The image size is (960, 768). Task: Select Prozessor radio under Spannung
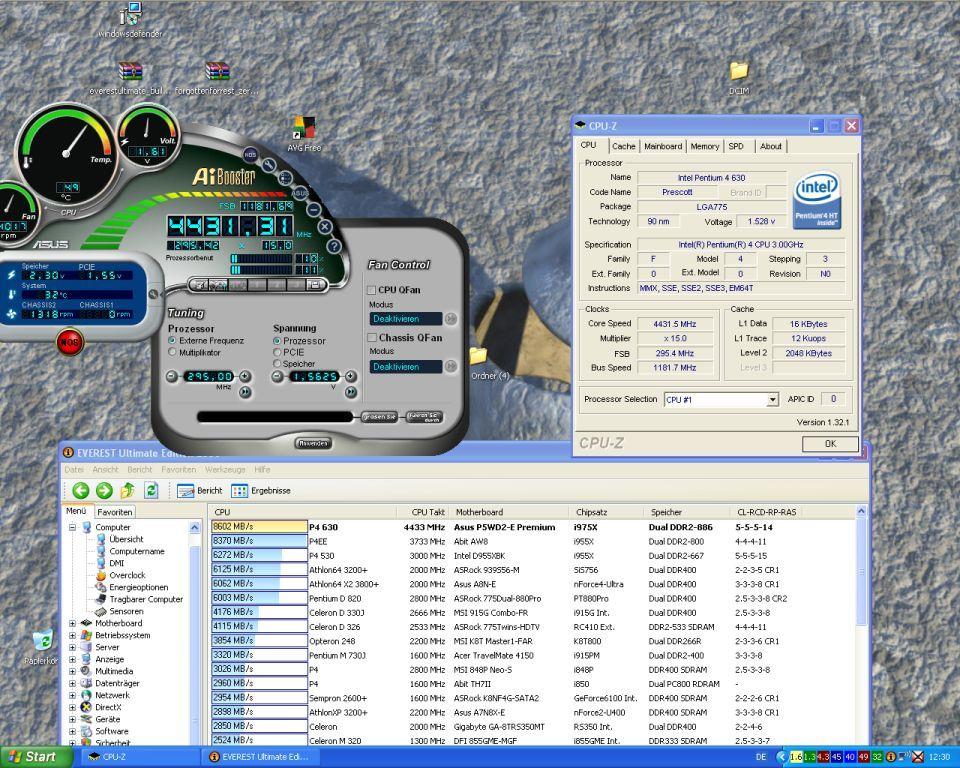click(x=277, y=341)
